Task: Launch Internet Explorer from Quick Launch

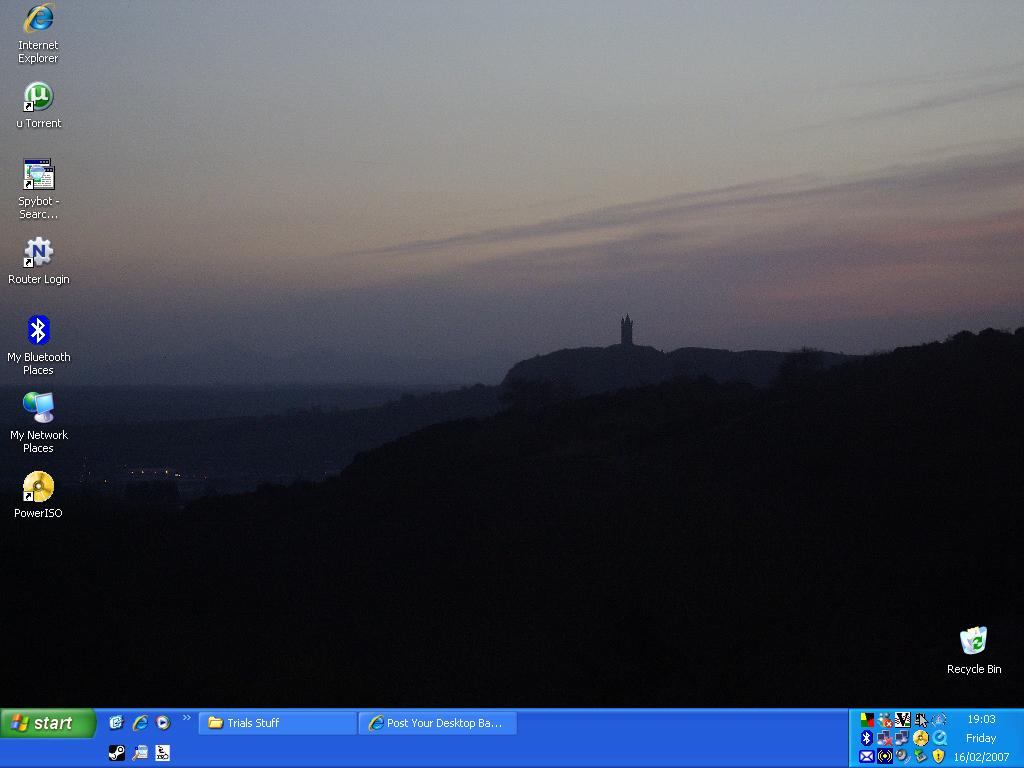Action: pyautogui.click(x=140, y=722)
